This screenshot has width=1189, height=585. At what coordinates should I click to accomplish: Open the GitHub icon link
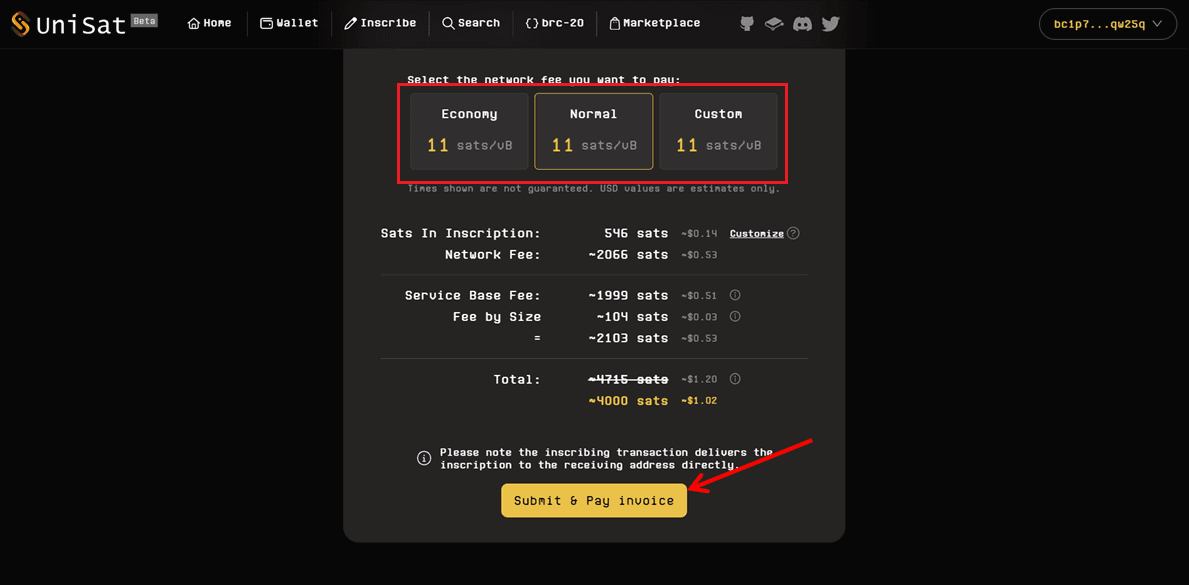point(747,23)
